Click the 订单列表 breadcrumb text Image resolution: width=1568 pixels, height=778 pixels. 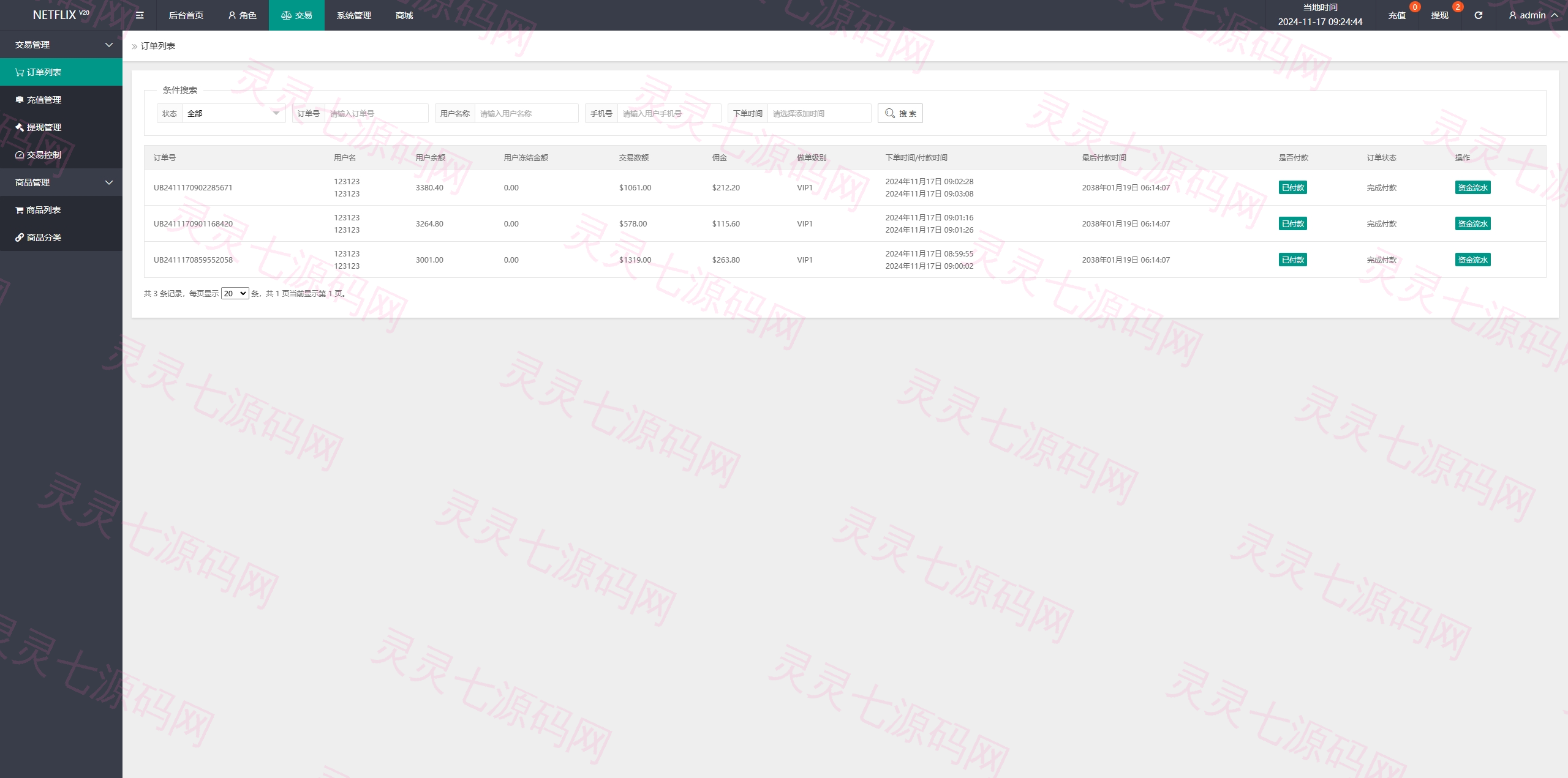click(158, 46)
